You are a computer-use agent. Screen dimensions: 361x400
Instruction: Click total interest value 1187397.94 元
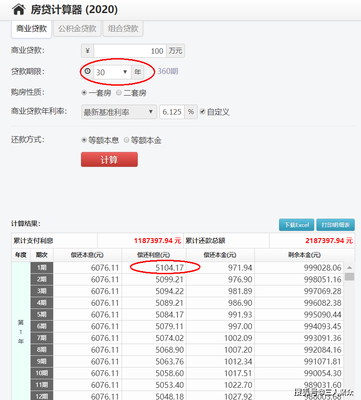[x=157, y=241]
